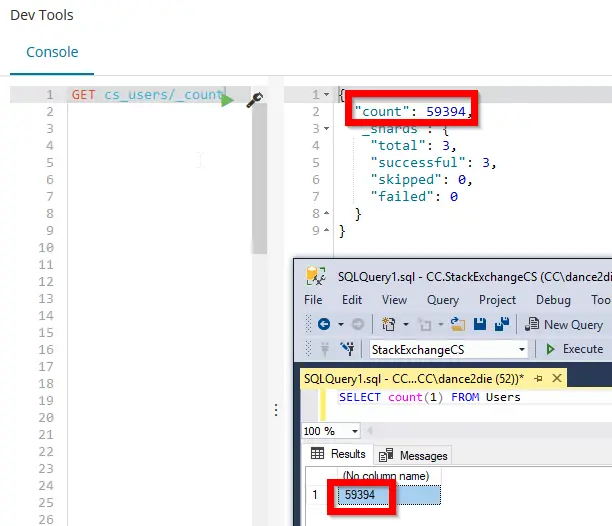Click the new project toolbar icon
The width and height of the screenshot is (612, 526).
click(x=389, y=324)
